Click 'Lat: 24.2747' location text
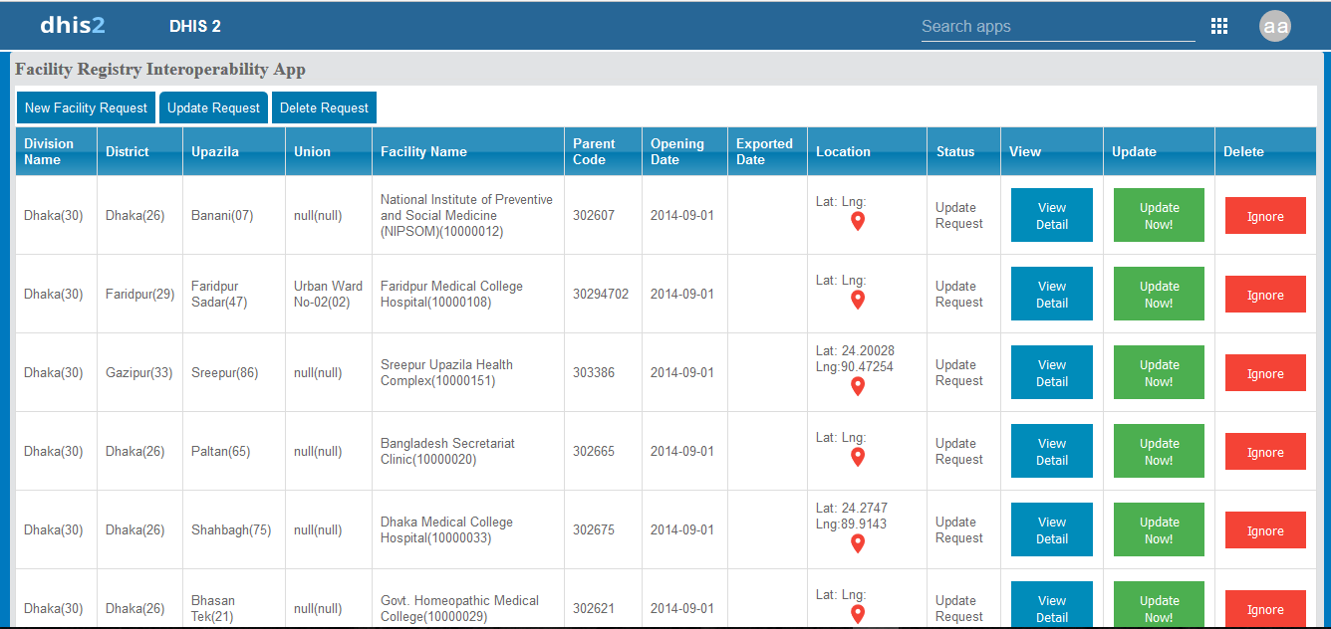The height and width of the screenshot is (629, 1331). (851, 507)
